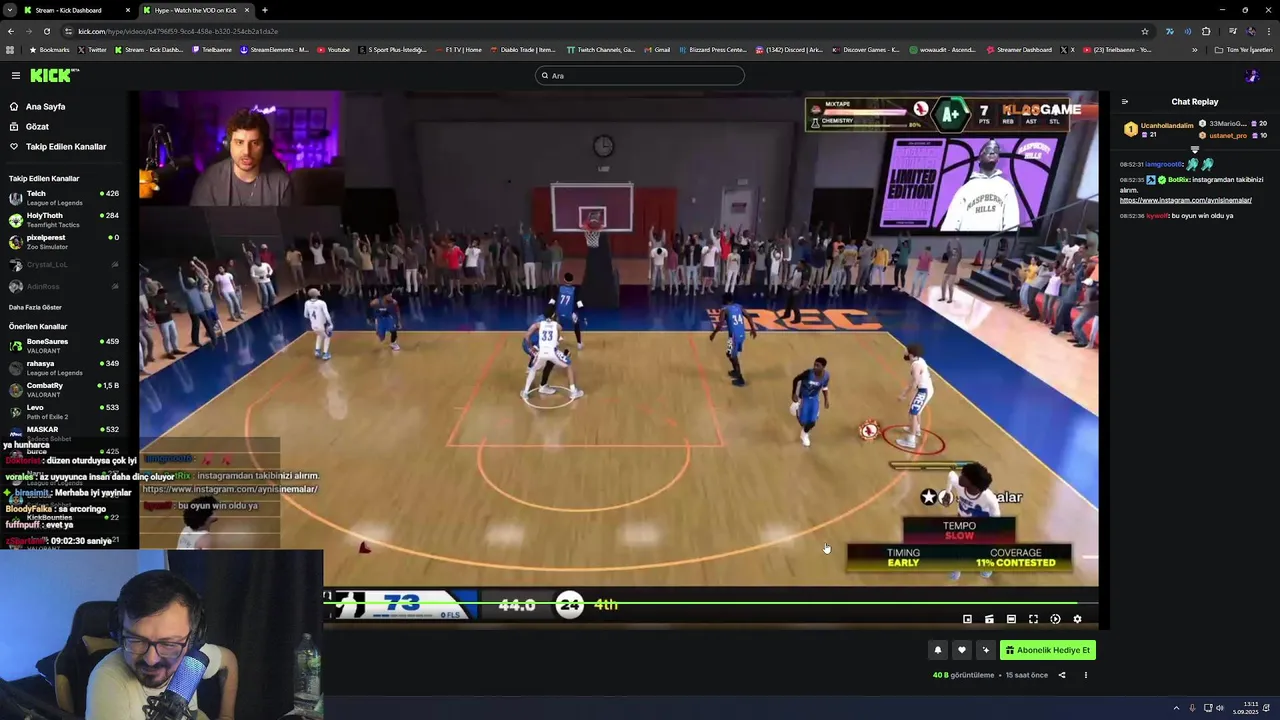Click the browser address bar URL
Viewport: 1280px width, 720px height.
click(x=178, y=31)
